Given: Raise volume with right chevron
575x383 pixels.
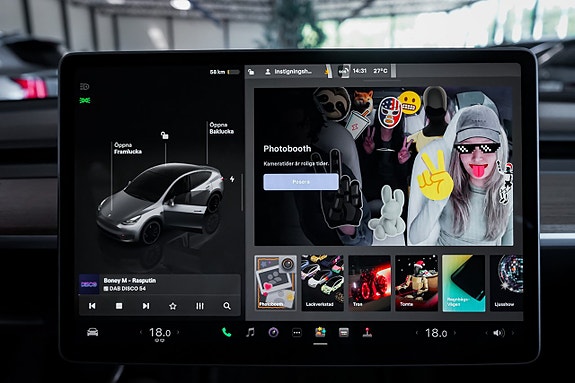Looking at the screenshot, I should [x=513, y=333].
